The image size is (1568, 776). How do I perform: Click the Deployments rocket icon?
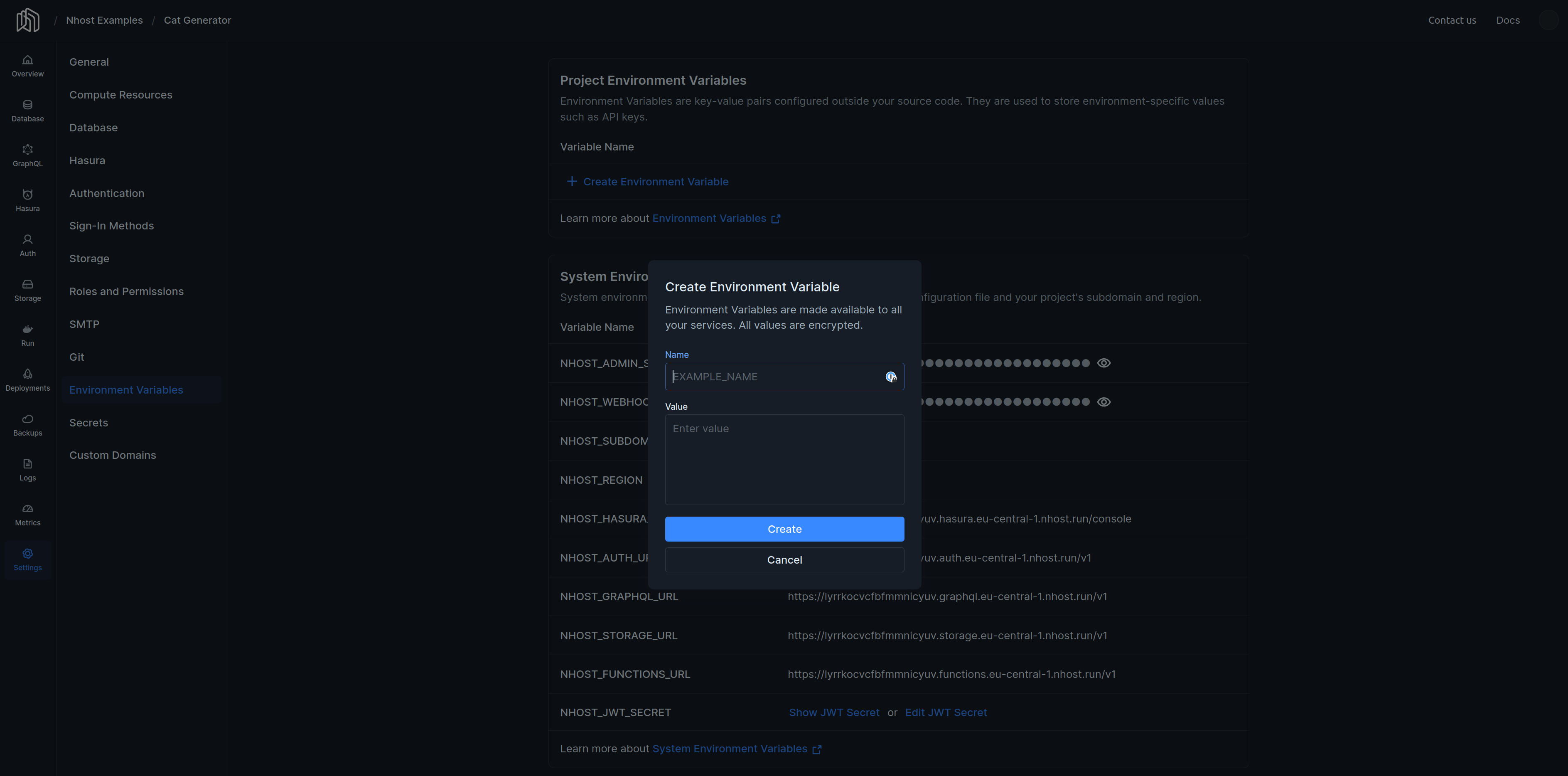(x=27, y=379)
